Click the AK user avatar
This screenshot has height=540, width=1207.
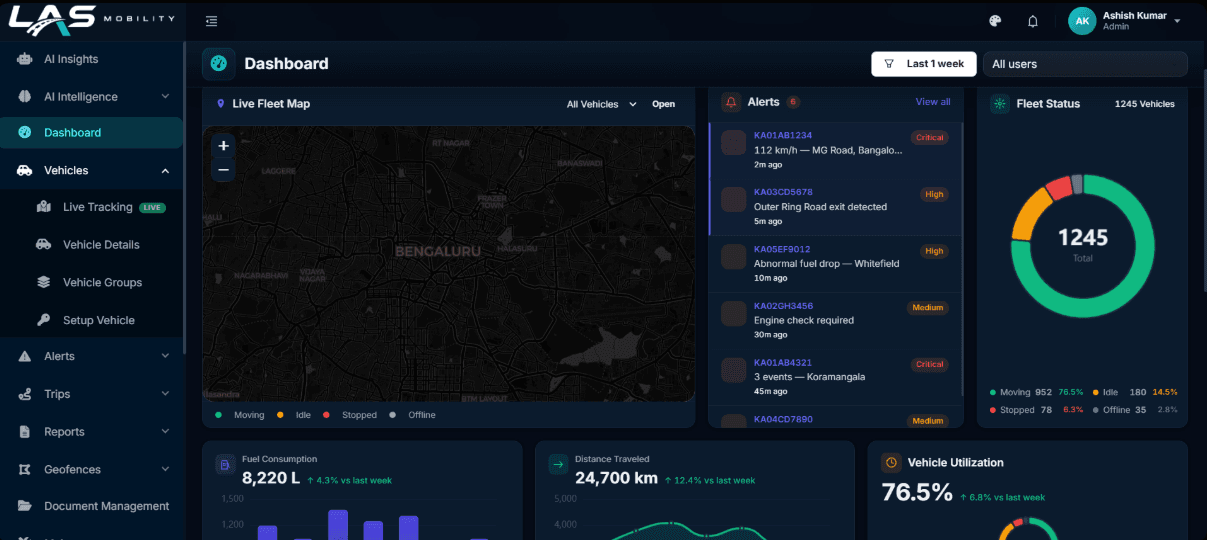click(x=1082, y=21)
